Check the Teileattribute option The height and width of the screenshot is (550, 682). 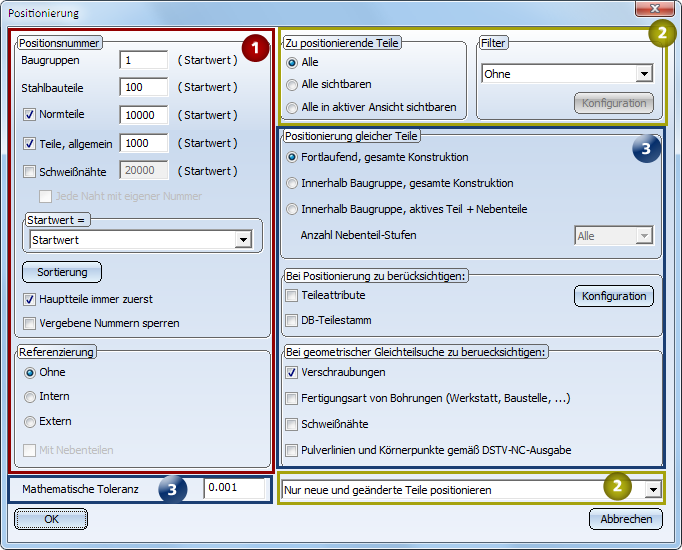pyautogui.click(x=291, y=296)
